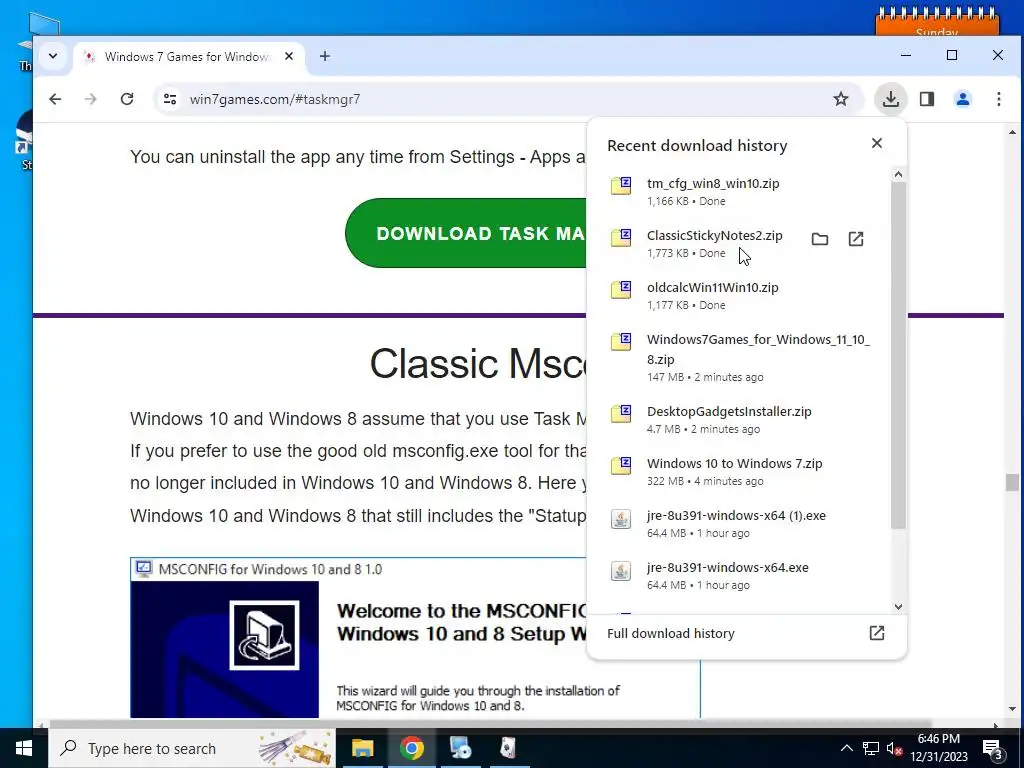Click Chrome icon in taskbar
Viewport: 1024px width, 768px height.
click(411, 748)
